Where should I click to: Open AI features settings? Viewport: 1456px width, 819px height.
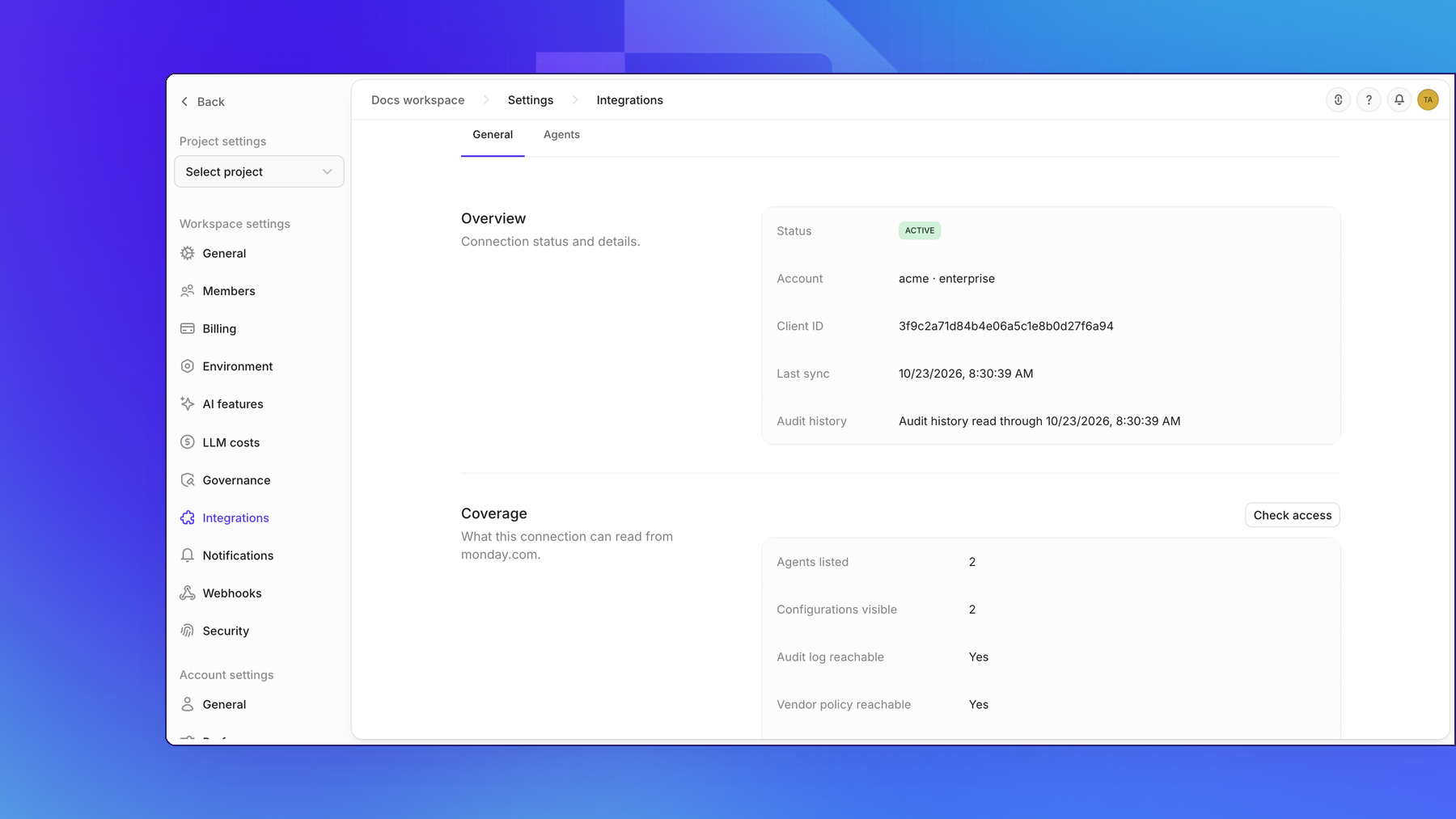(x=233, y=404)
